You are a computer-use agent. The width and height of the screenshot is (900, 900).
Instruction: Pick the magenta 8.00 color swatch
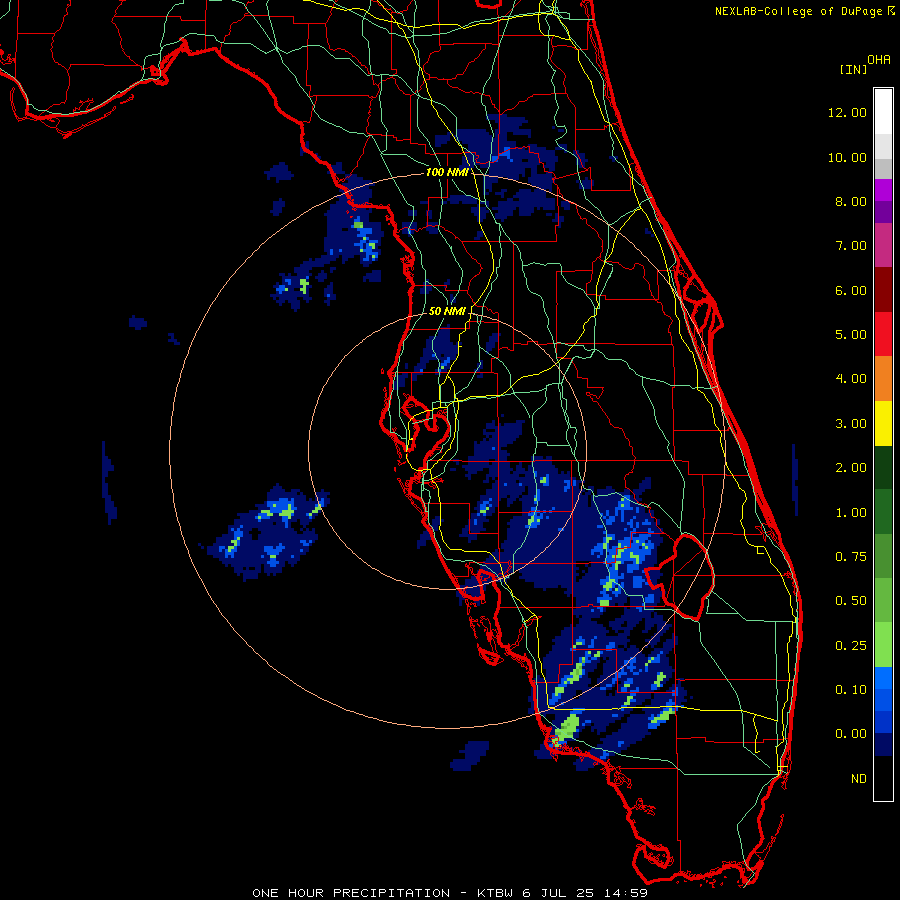tap(883, 190)
